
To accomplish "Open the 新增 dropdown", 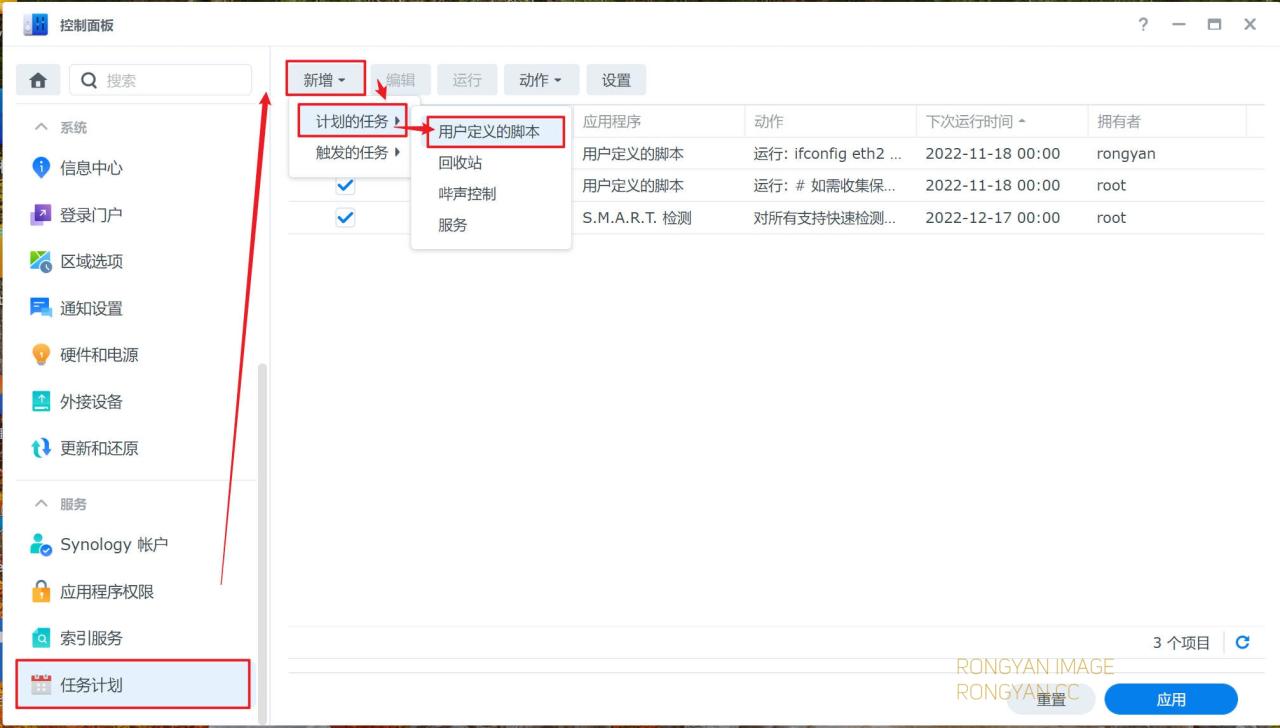I will pos(325,80).
